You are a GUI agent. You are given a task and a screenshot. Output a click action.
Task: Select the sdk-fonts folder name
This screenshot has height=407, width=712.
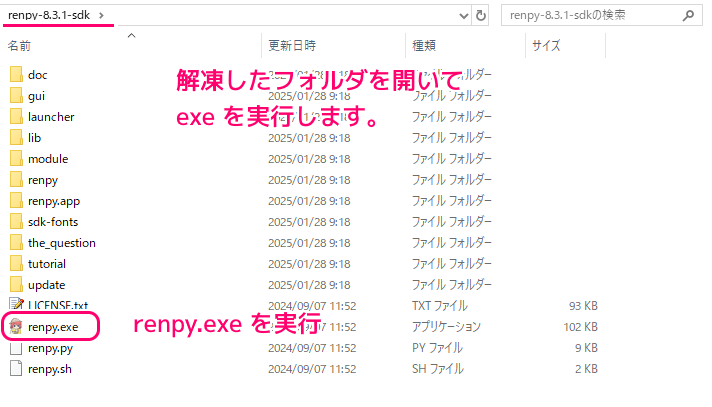coord(53,222)
